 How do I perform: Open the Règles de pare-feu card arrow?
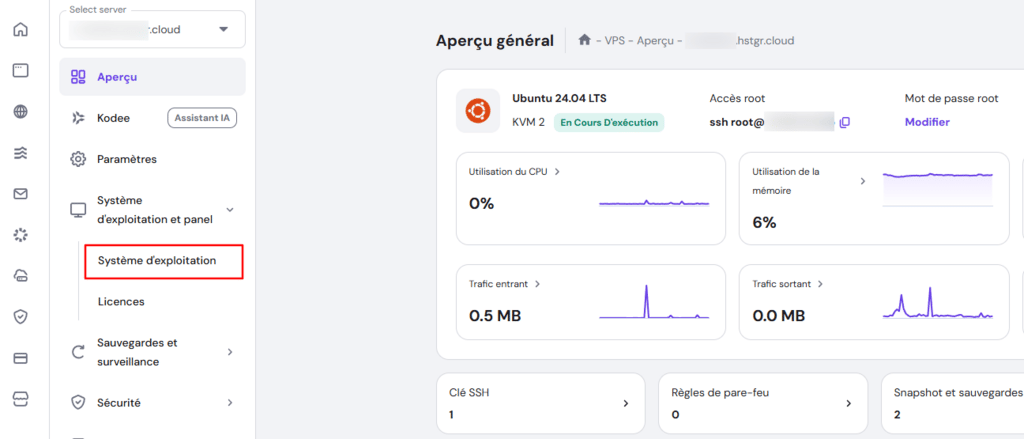coord(848,404)
